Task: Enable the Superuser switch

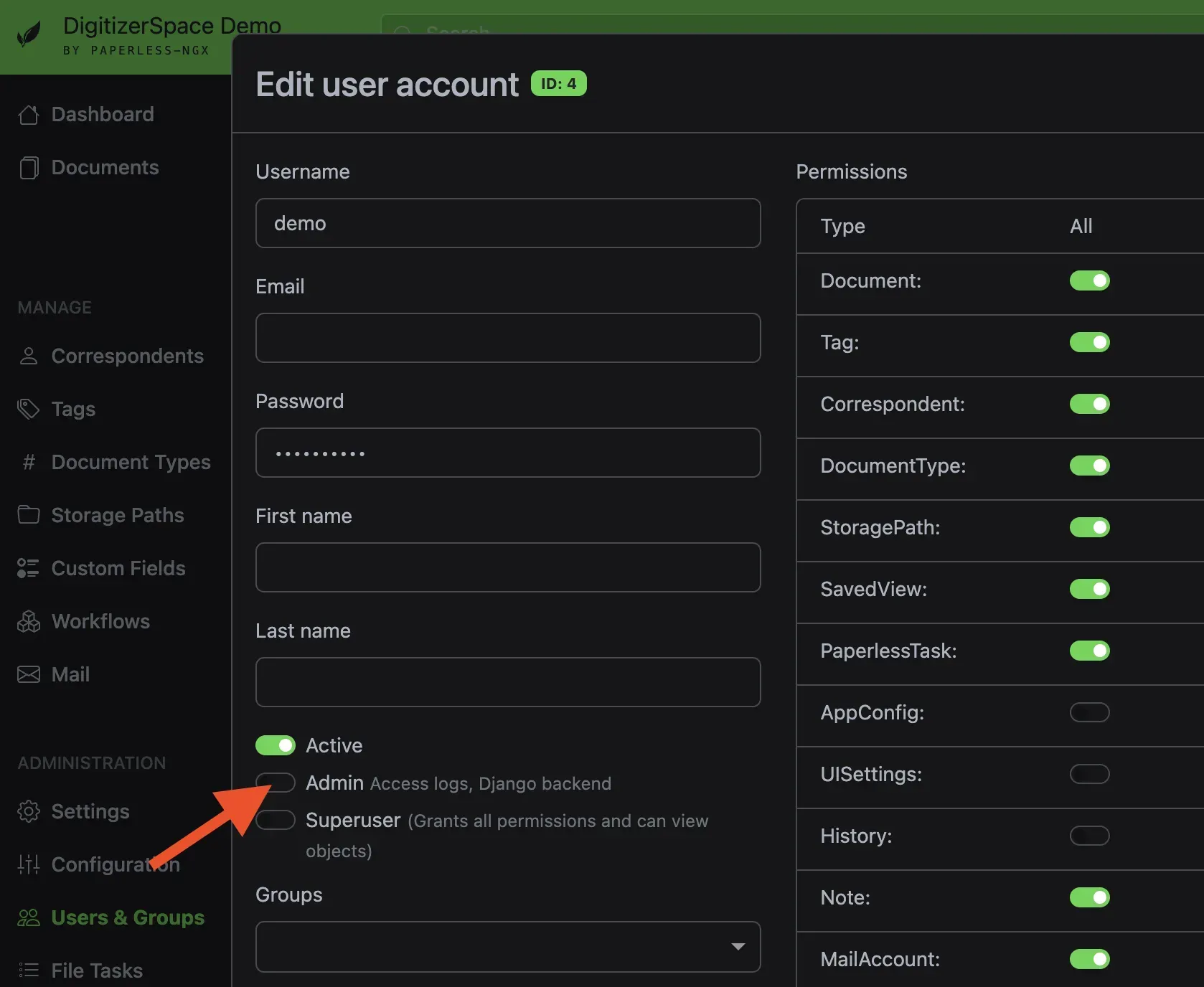Action: [276, 820]
